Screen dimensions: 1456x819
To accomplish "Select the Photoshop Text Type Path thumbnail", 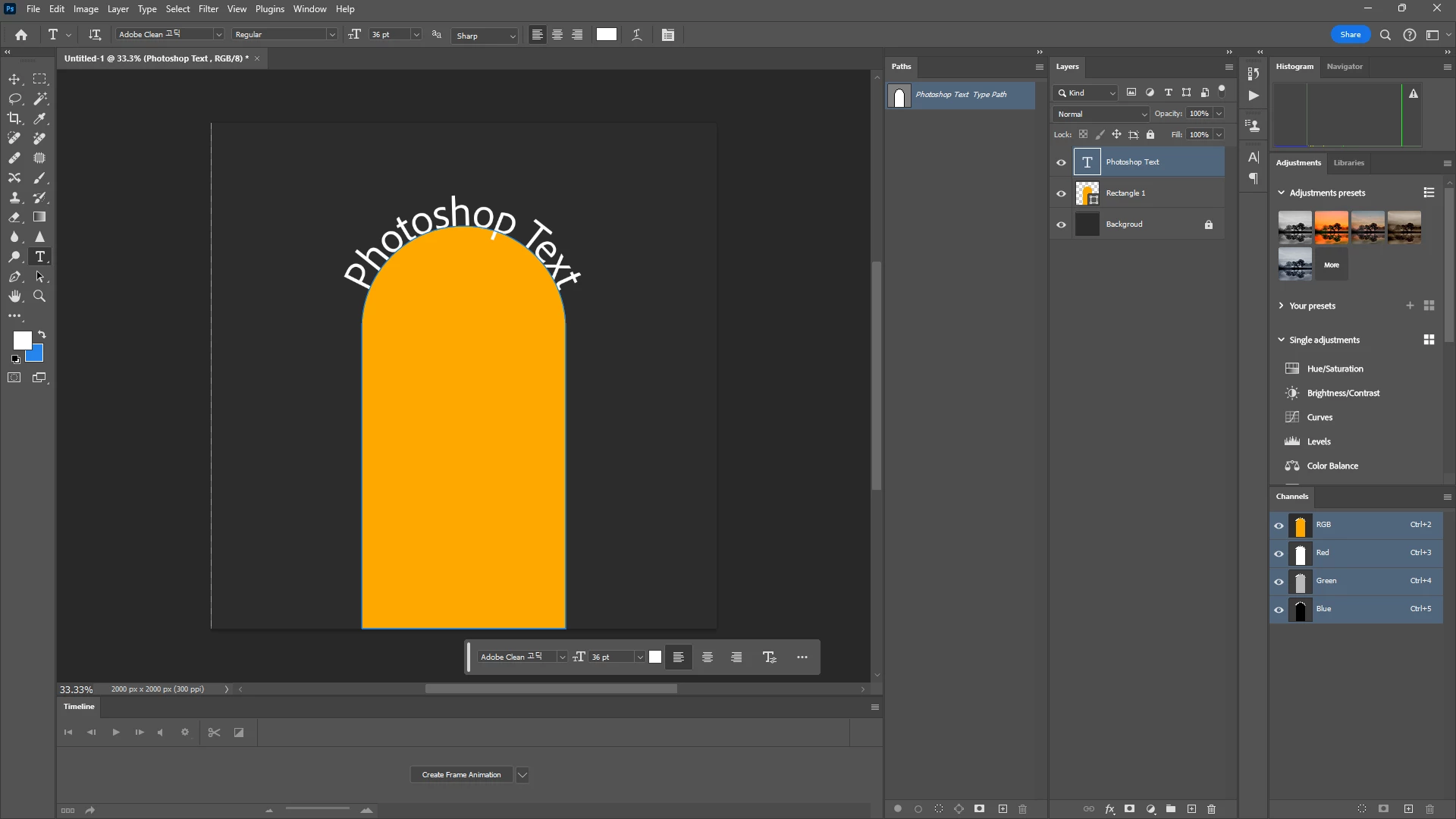I will click(x=899, y=96).
